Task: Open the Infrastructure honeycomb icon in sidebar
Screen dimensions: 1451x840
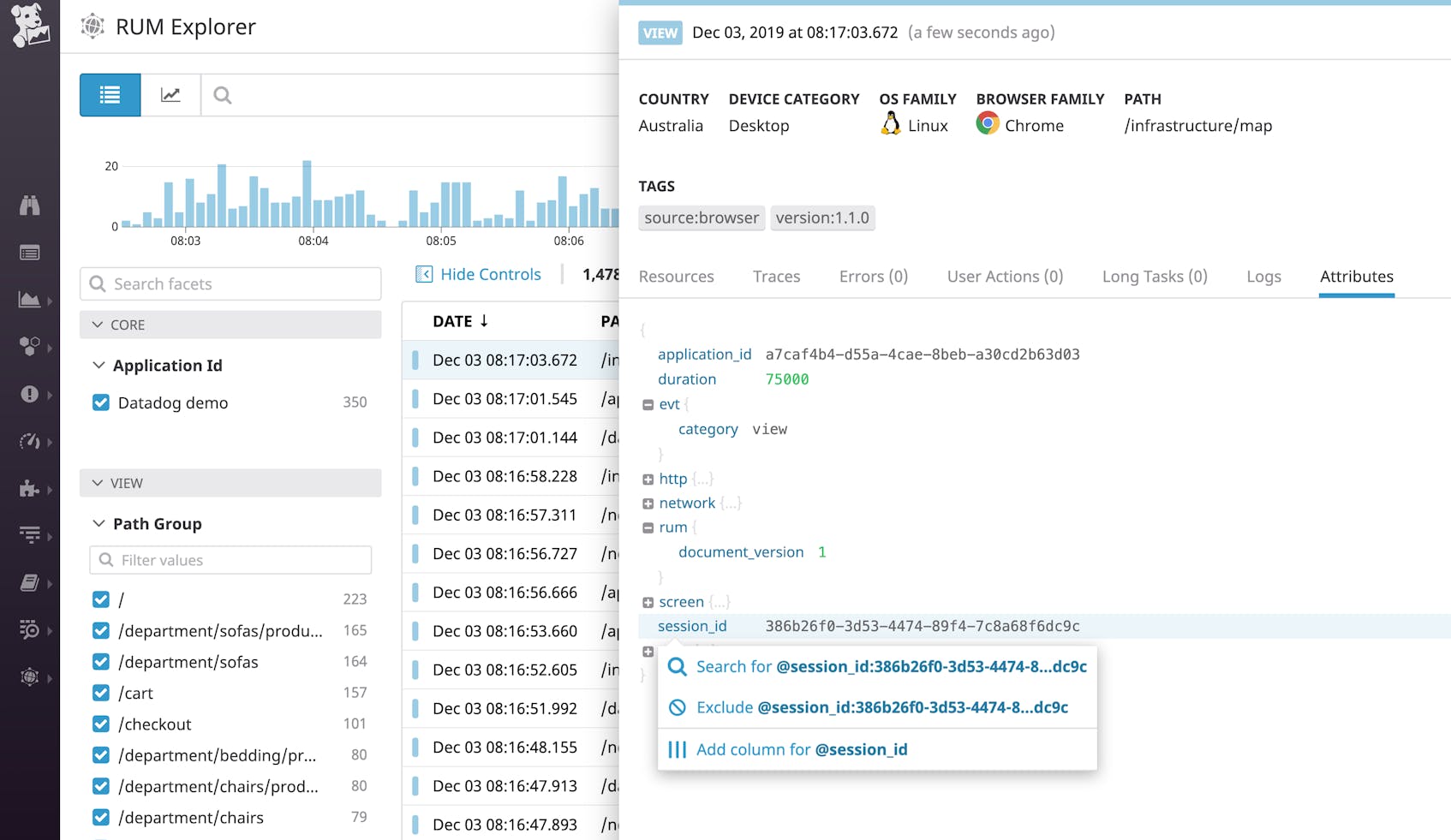Action: pyautogui.click(x=30, y=347)
